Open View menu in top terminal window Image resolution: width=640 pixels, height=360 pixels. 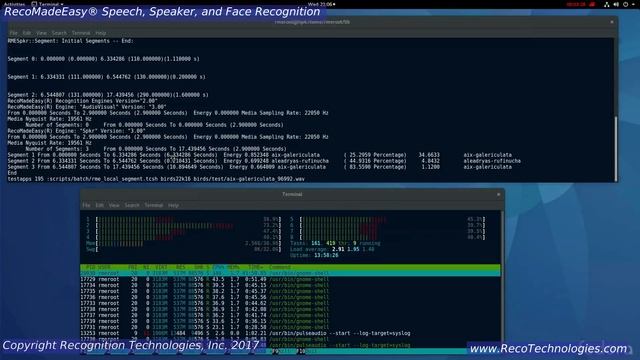click(x=41, y=33)
